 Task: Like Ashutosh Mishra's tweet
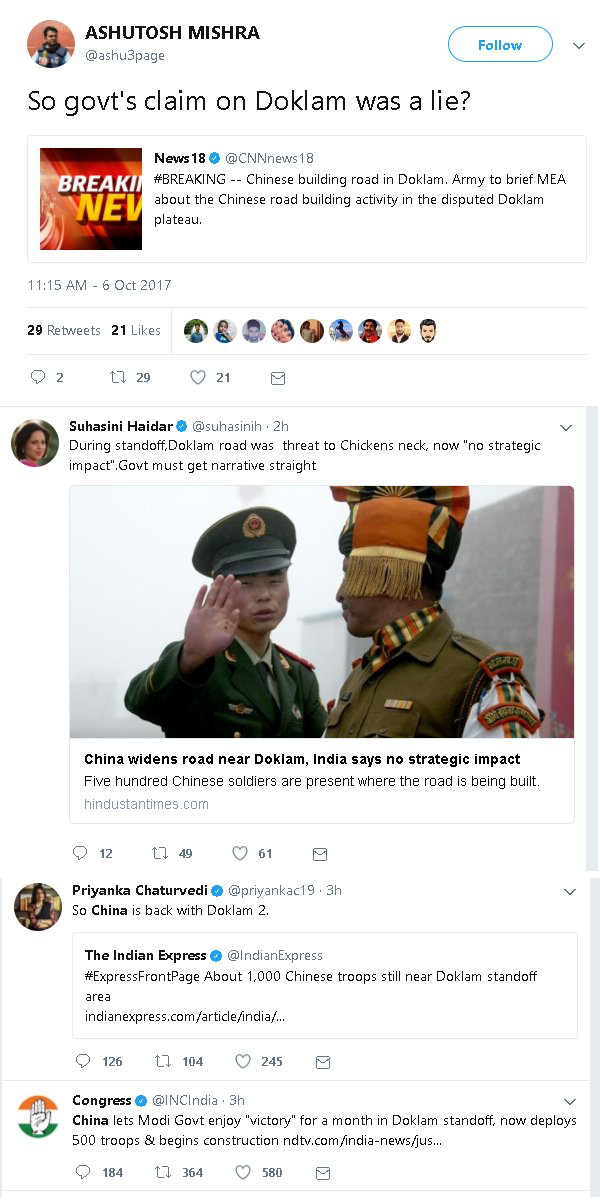pyautogui.click(x=198, y=377)
